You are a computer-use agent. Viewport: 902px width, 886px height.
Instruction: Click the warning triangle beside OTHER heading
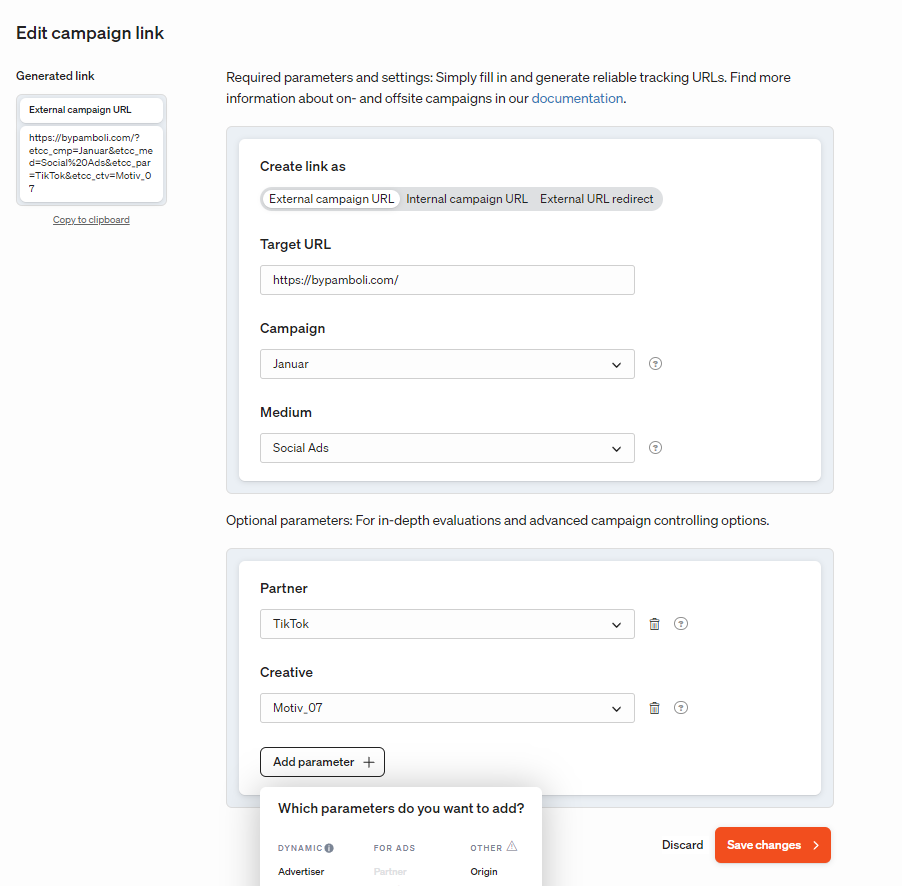click(x=512, y=846)
